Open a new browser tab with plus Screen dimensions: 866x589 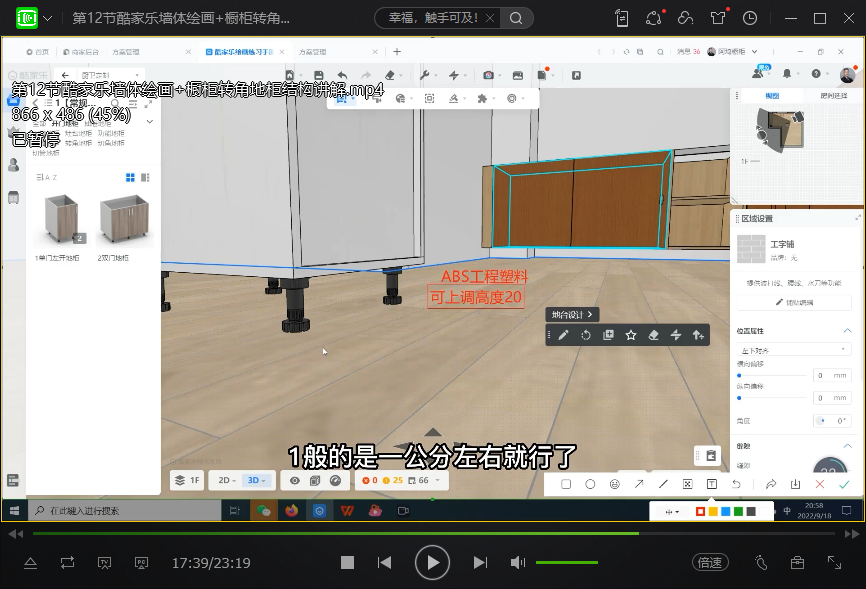397,51
